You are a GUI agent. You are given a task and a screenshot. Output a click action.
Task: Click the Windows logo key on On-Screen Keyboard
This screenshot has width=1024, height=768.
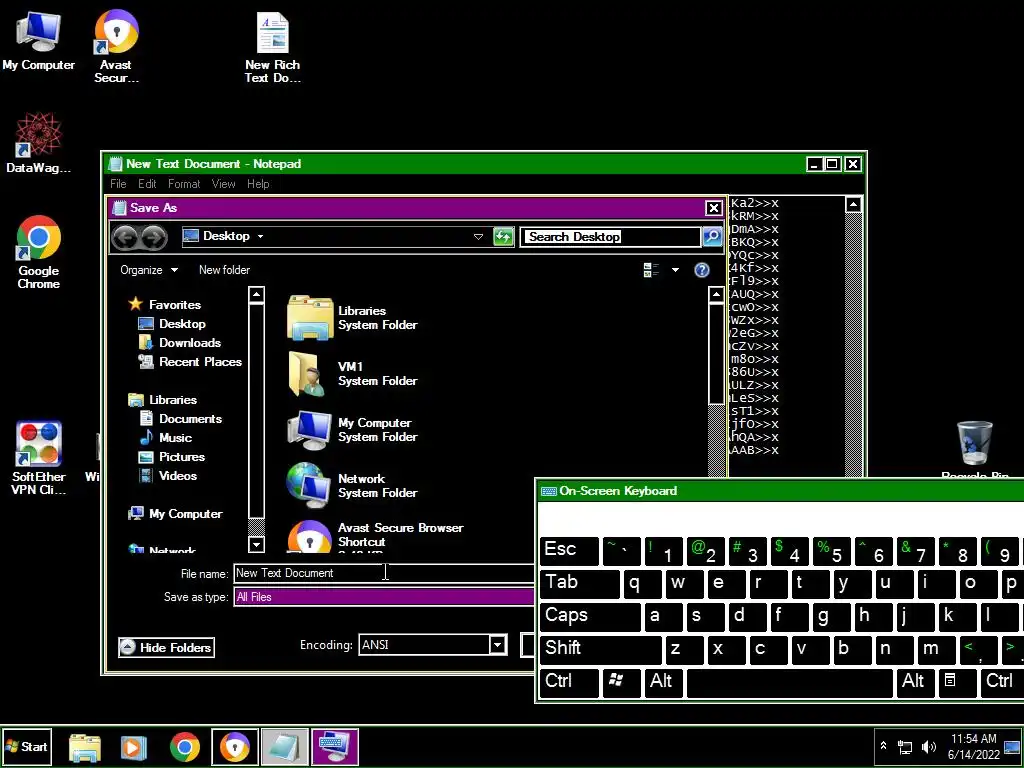point(621,682)
